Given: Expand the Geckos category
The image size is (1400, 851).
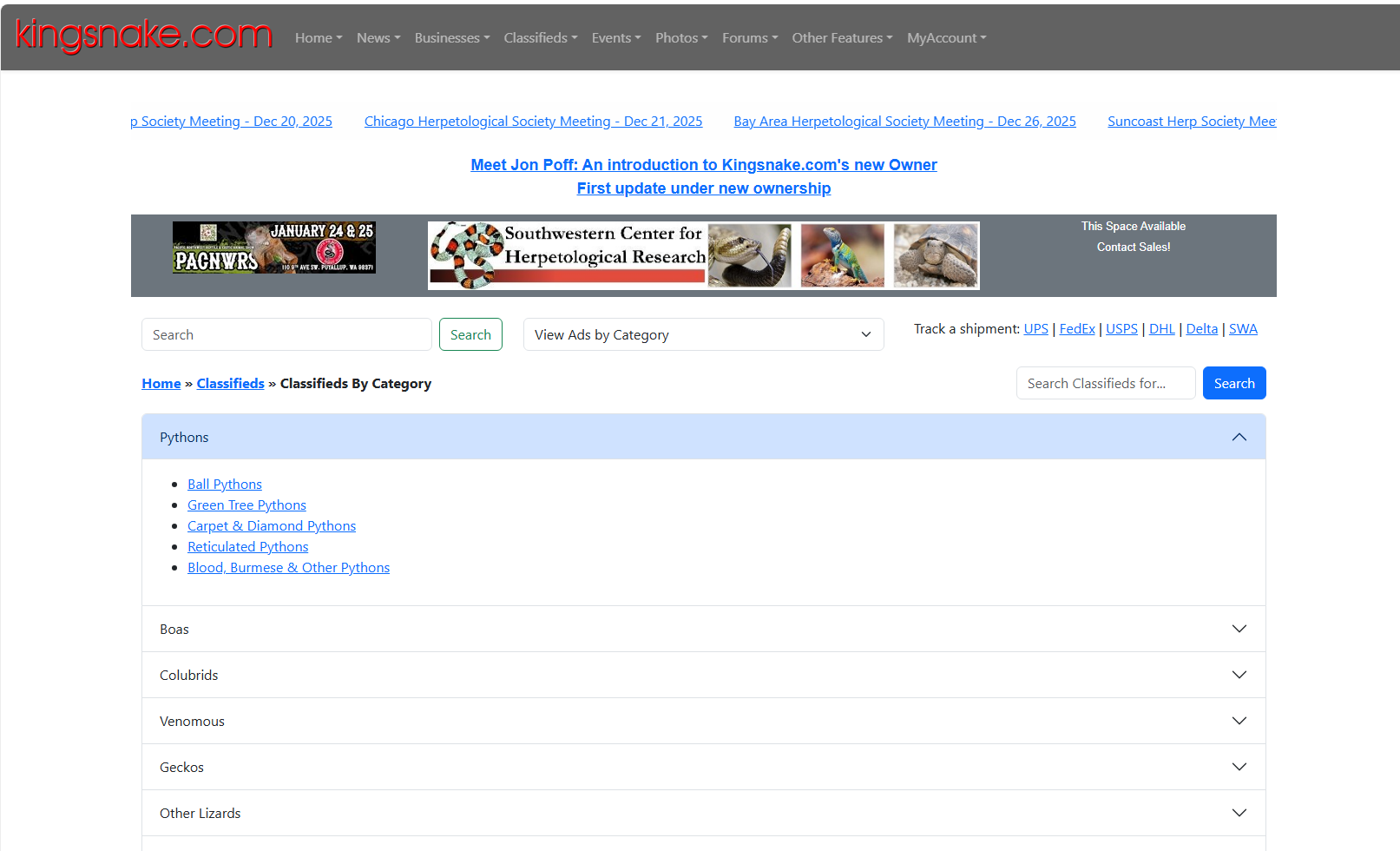Looking at the screenshot, I should point(1239,767).
